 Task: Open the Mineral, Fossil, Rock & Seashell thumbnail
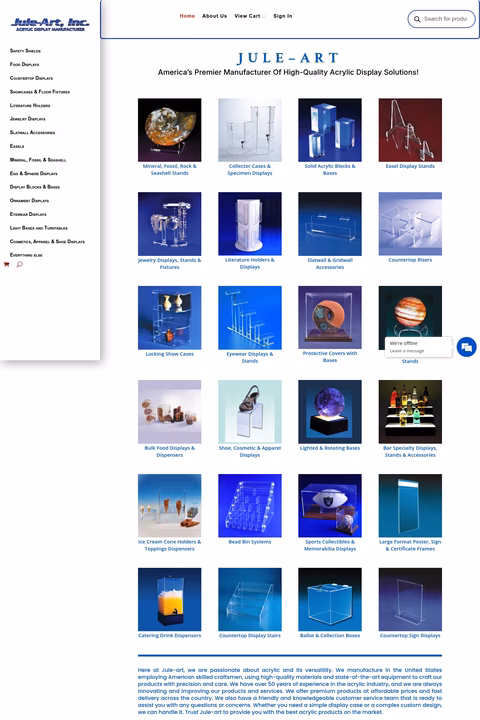tap(169, 130)
